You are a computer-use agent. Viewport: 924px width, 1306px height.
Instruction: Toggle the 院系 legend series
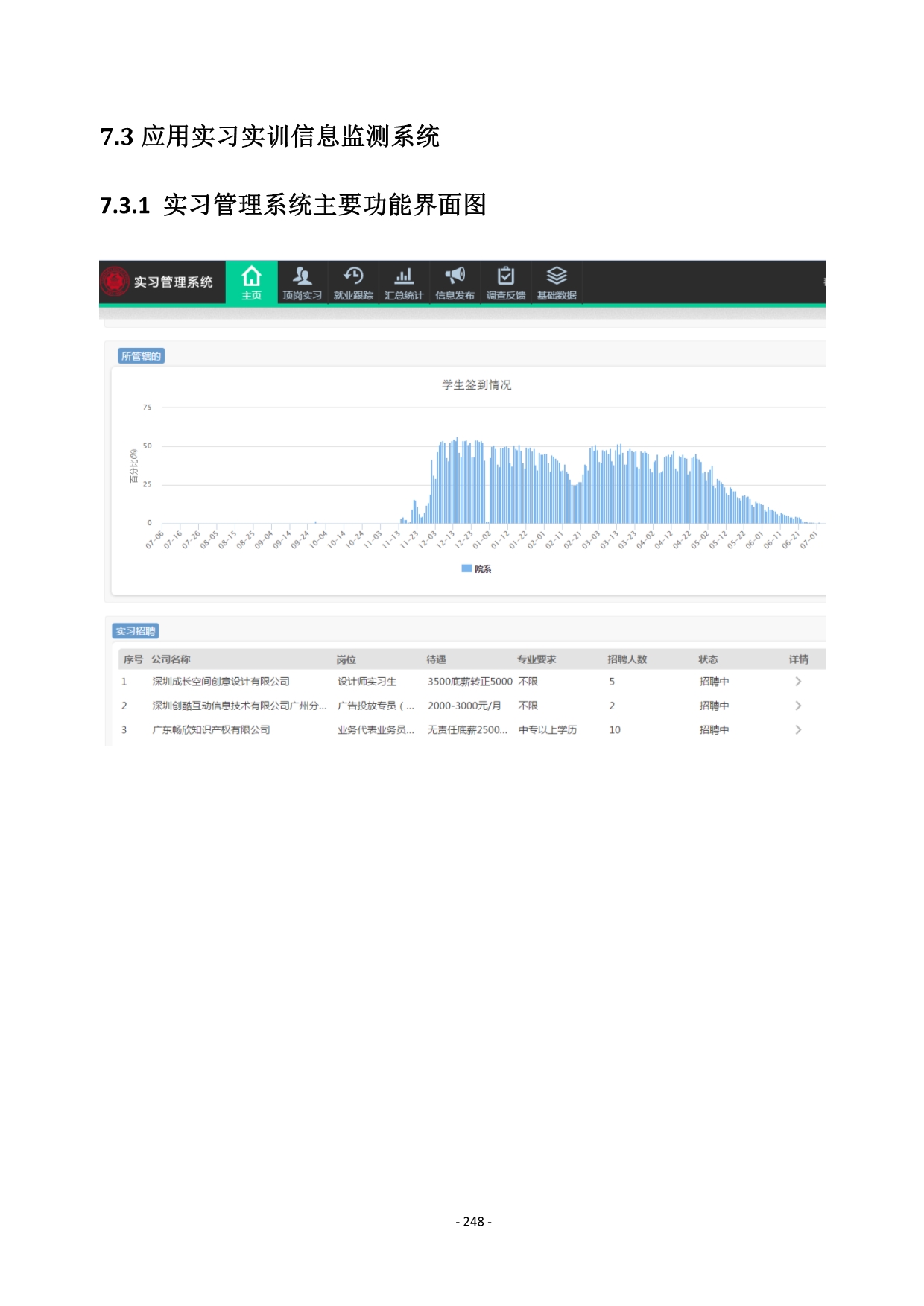pos(483,569)
